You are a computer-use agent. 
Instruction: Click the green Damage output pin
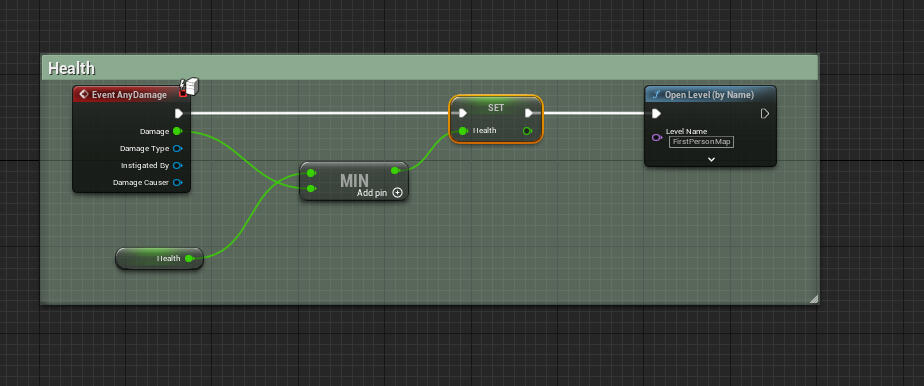coord(177,131)
